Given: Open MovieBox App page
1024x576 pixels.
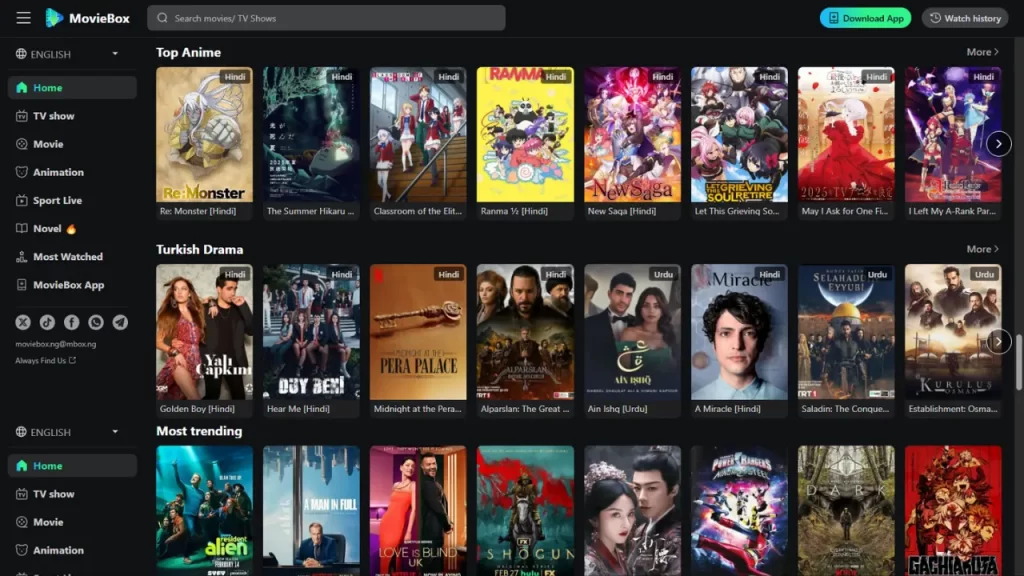Looking at the screenshot, I should pyautogui.click(x=72, y=285).
